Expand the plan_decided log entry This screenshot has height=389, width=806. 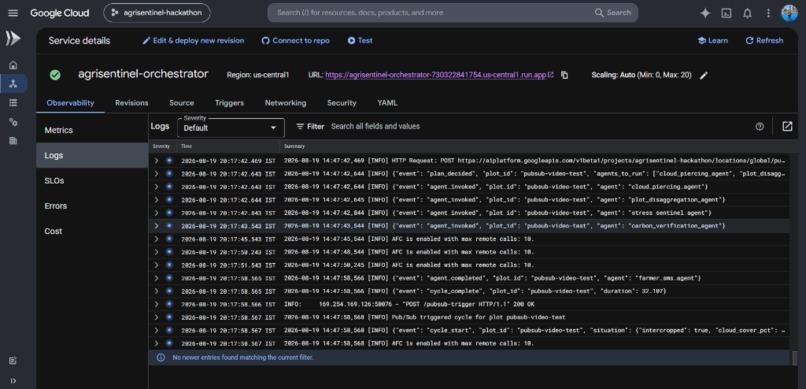point(156,174)
